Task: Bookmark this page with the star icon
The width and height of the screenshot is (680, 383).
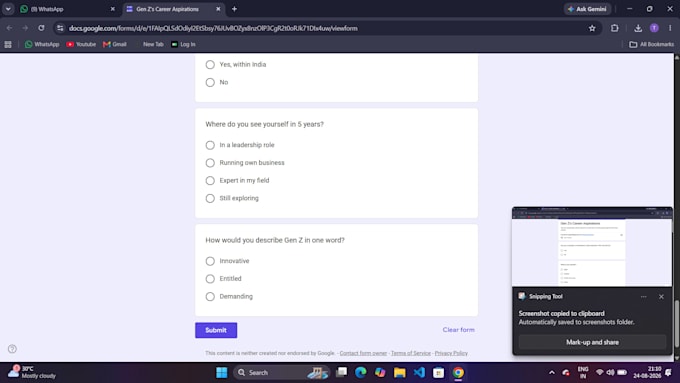Action: pos(592,28)
